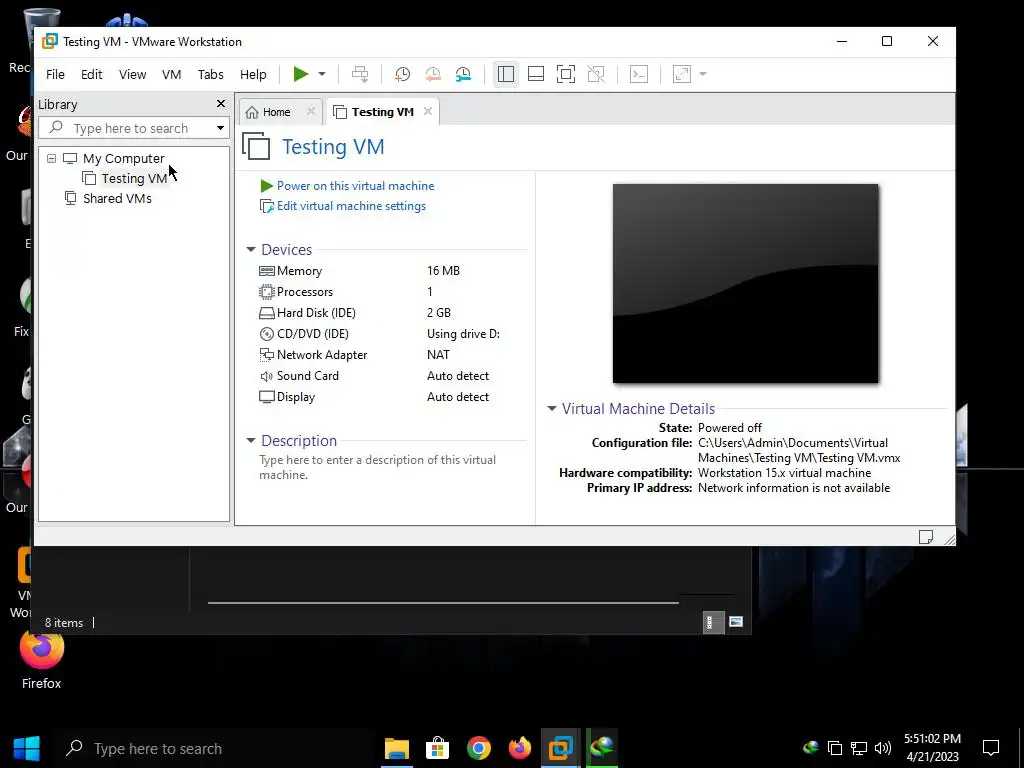The height and width of the screenshot is (768, 1024).
Task: Click the status bar message log icon
Action: click(925, 537)
